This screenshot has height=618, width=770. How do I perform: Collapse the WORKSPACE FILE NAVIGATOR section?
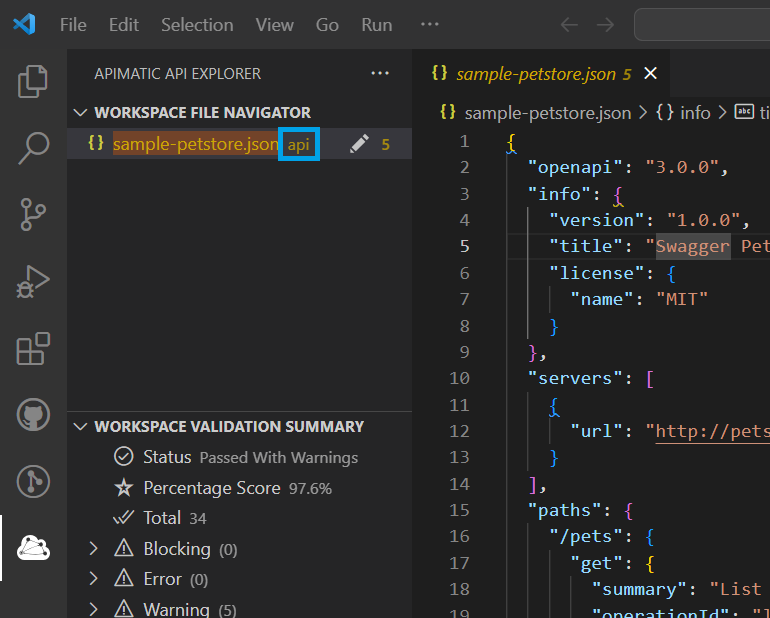click(81, 112)
